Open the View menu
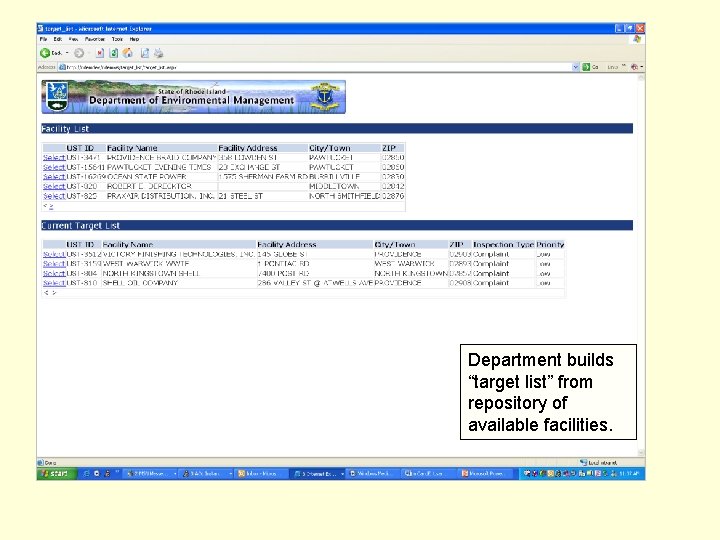The width and height of the screenshot is (720, 540). (73, 39)
